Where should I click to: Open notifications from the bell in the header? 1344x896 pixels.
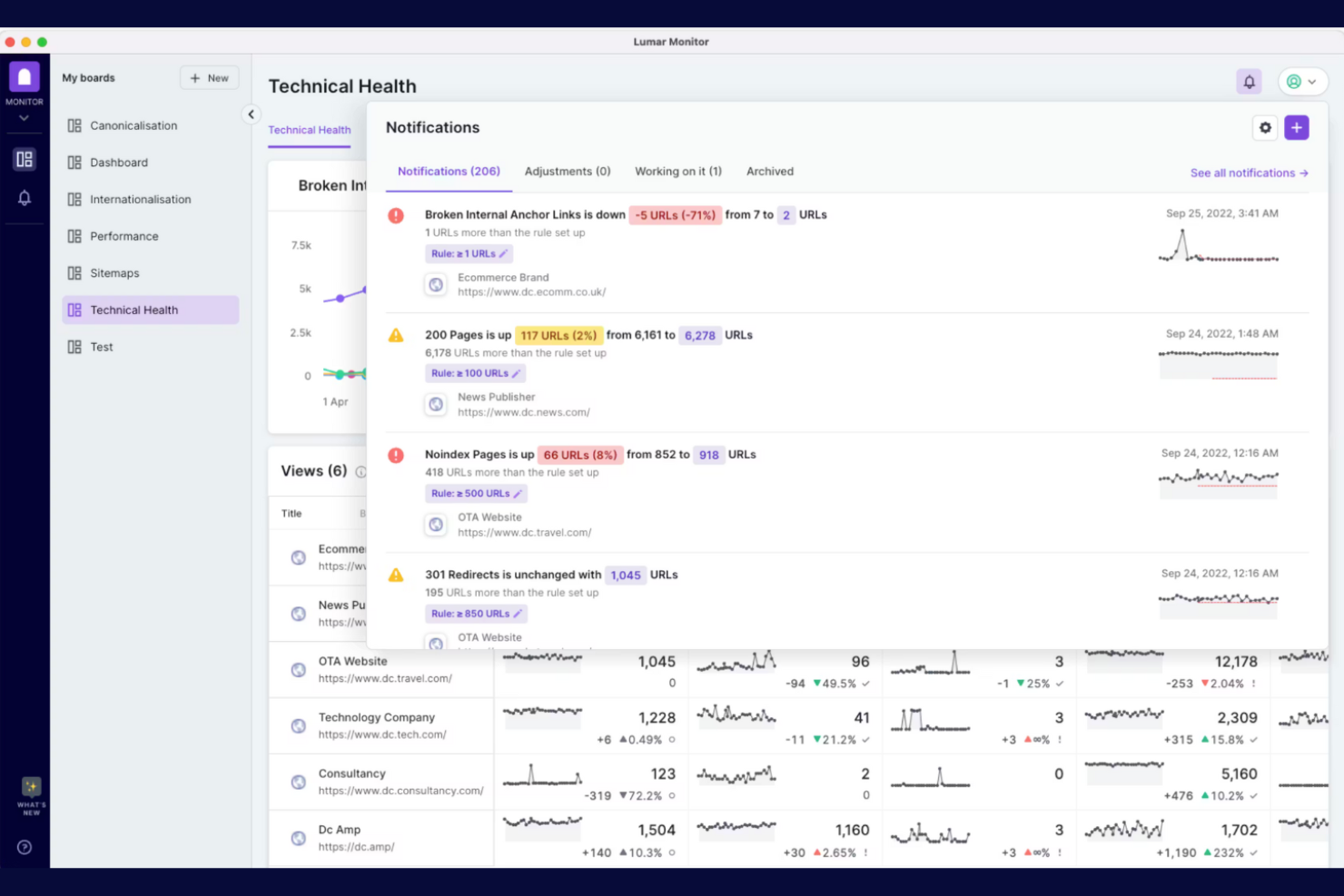[1249, 82]
